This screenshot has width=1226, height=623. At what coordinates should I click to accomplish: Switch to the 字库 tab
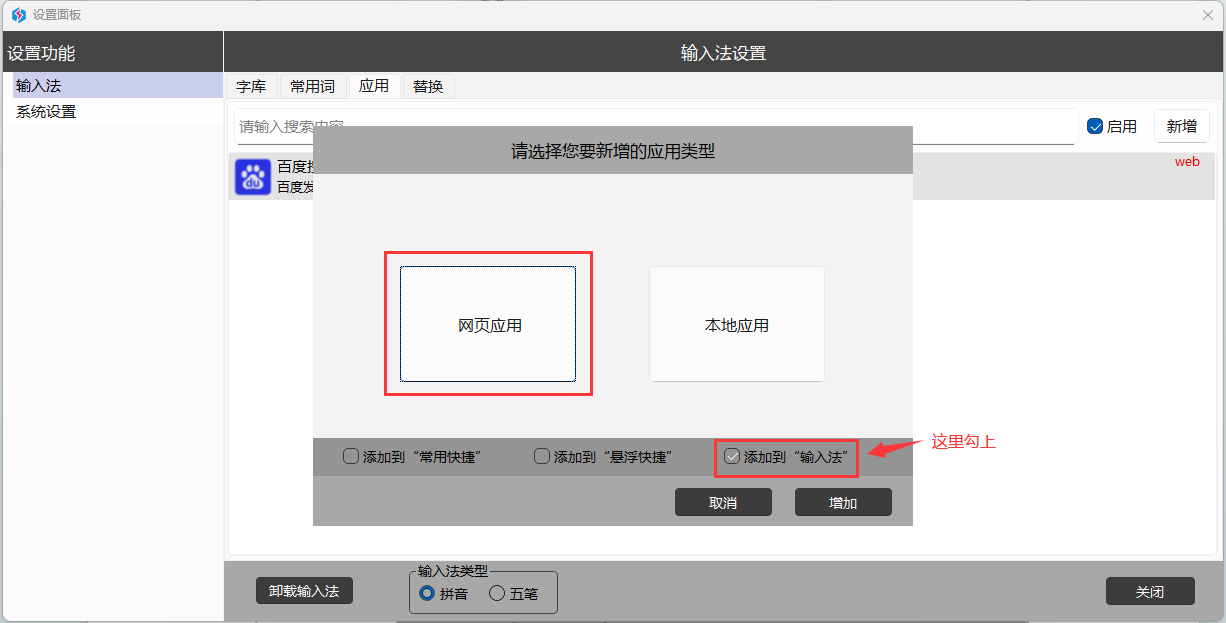pos(251,87)
